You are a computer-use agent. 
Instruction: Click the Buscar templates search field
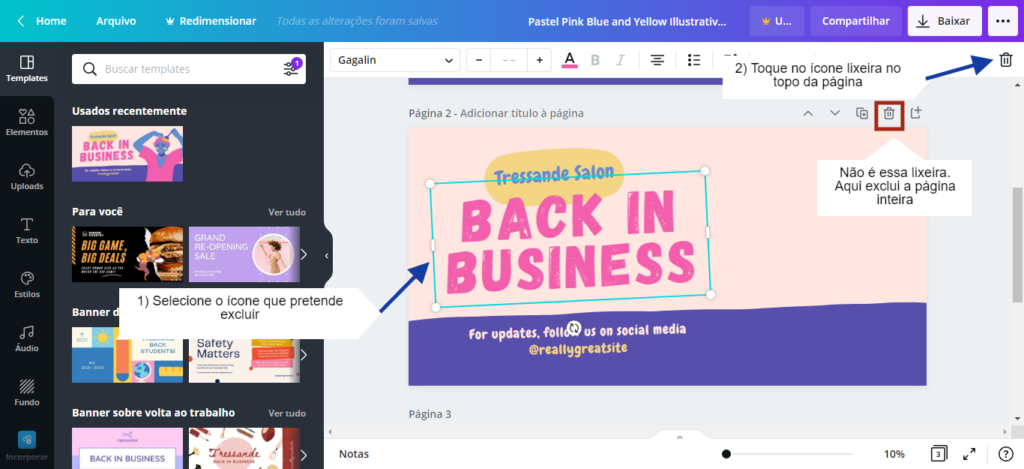[189, 69]
